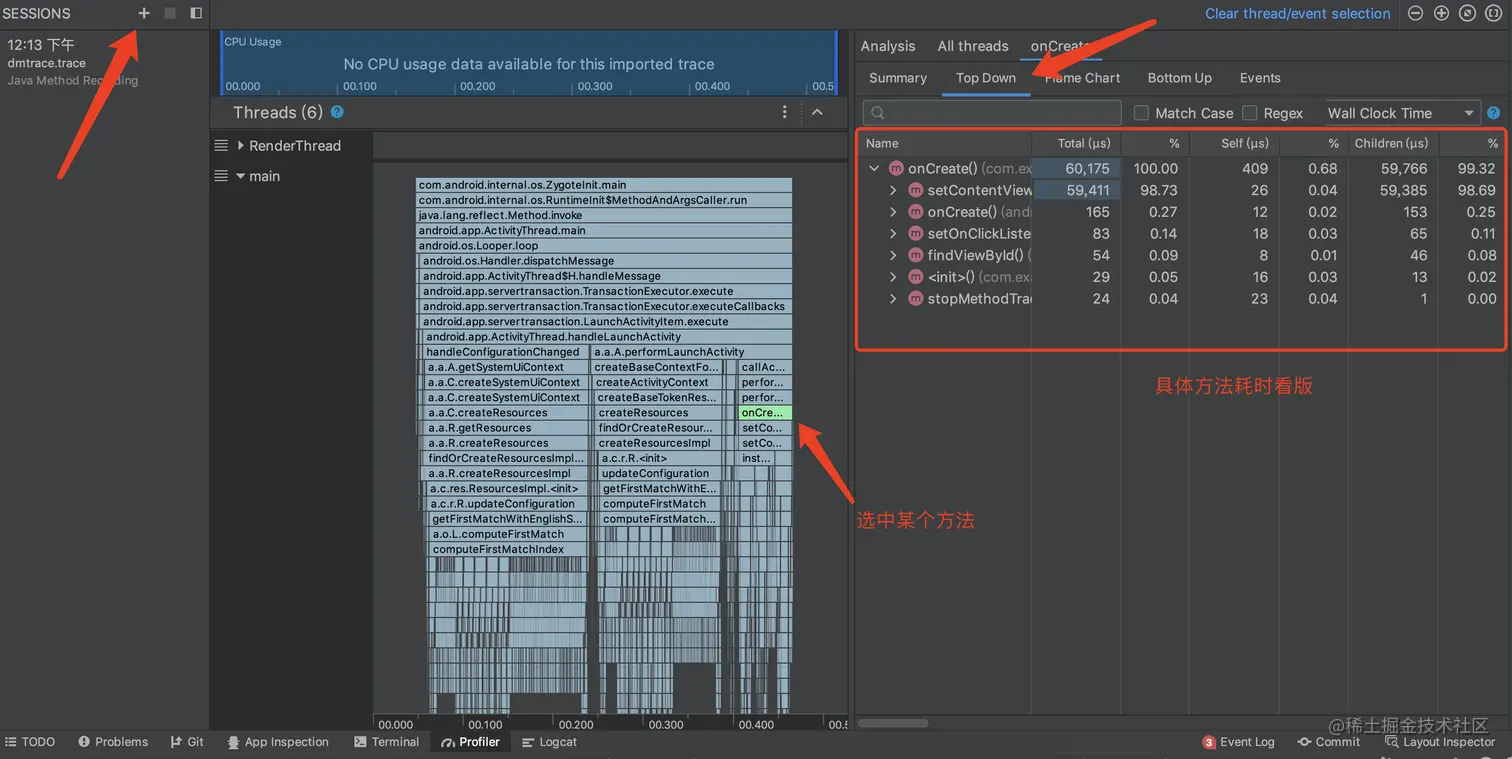1512x759 pixels.
Task: Sort by the Self (µs) column header
Action: [1234, 143]
